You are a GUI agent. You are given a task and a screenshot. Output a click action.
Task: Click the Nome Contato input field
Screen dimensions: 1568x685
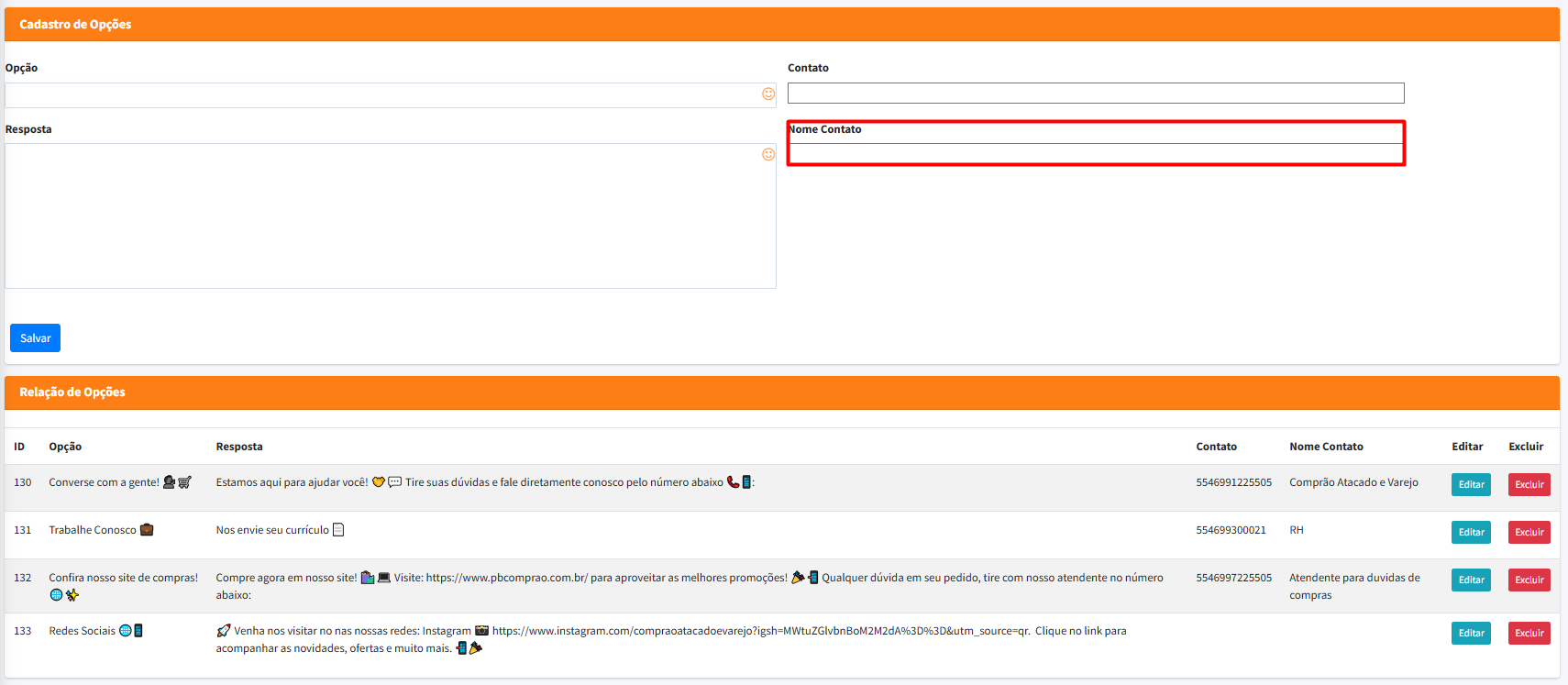click(1095, 154)
